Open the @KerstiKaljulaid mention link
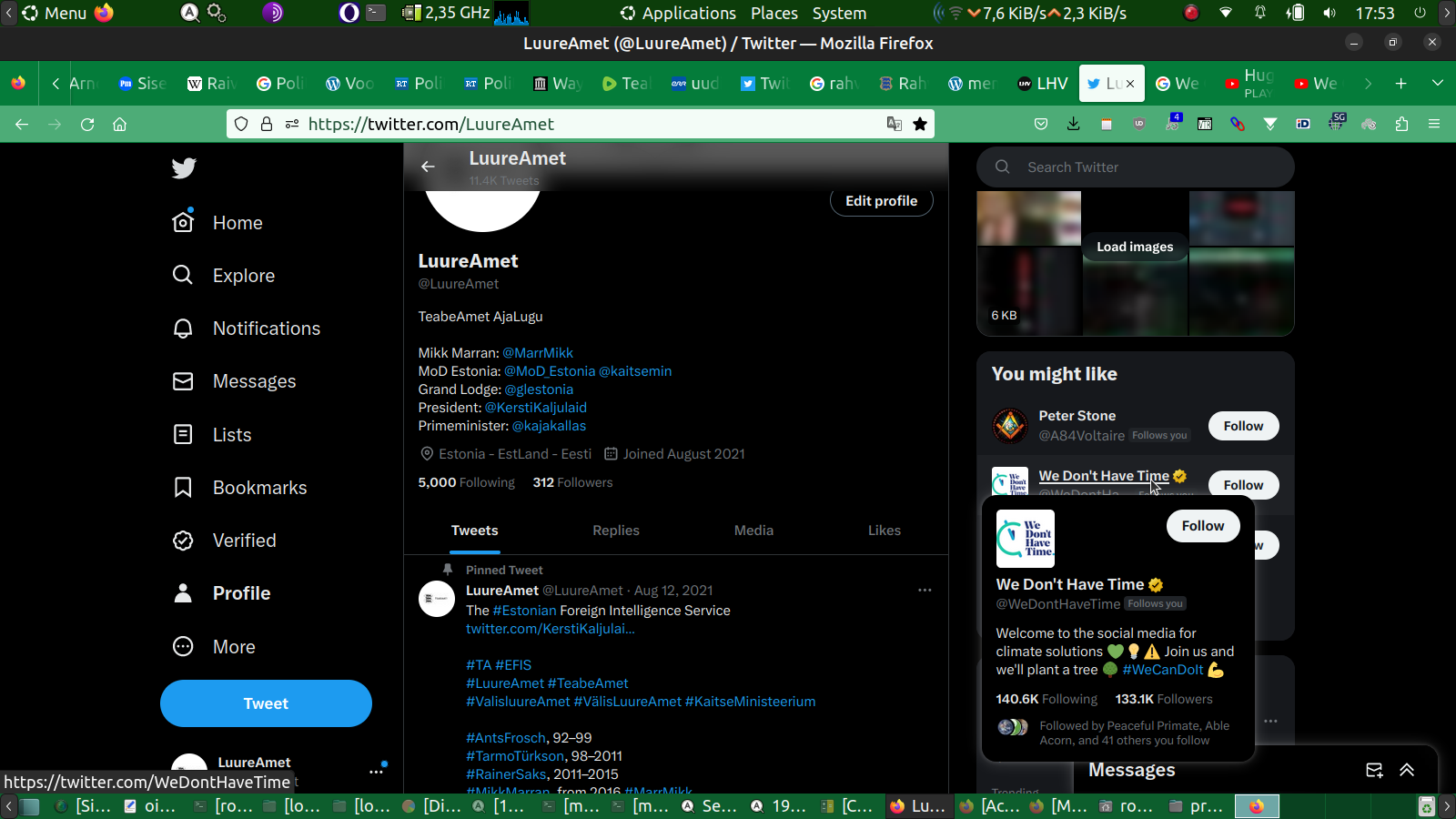This screenshot has width=1456, height=819. tap(536, 408)
